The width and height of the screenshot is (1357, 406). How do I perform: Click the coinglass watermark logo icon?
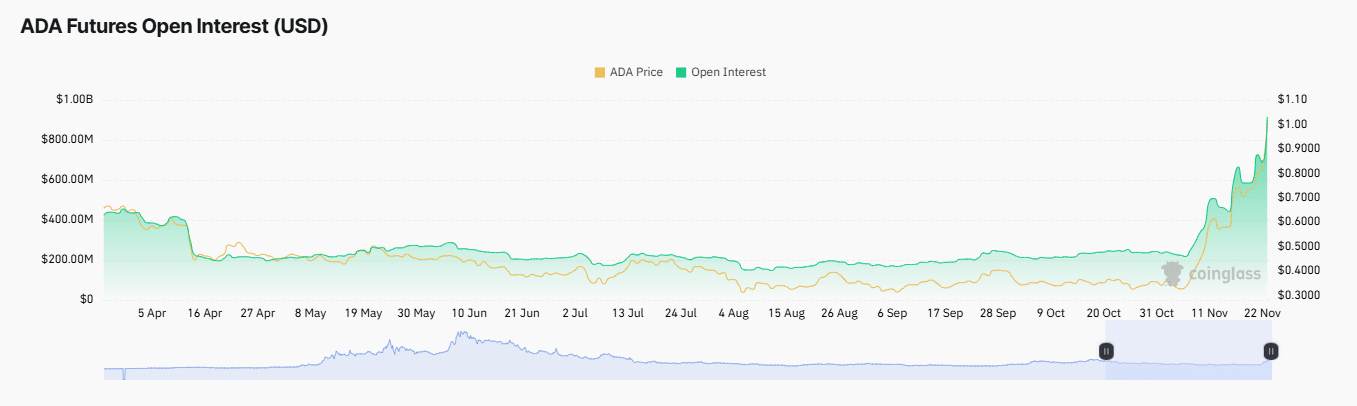[x=1172, y=273]
